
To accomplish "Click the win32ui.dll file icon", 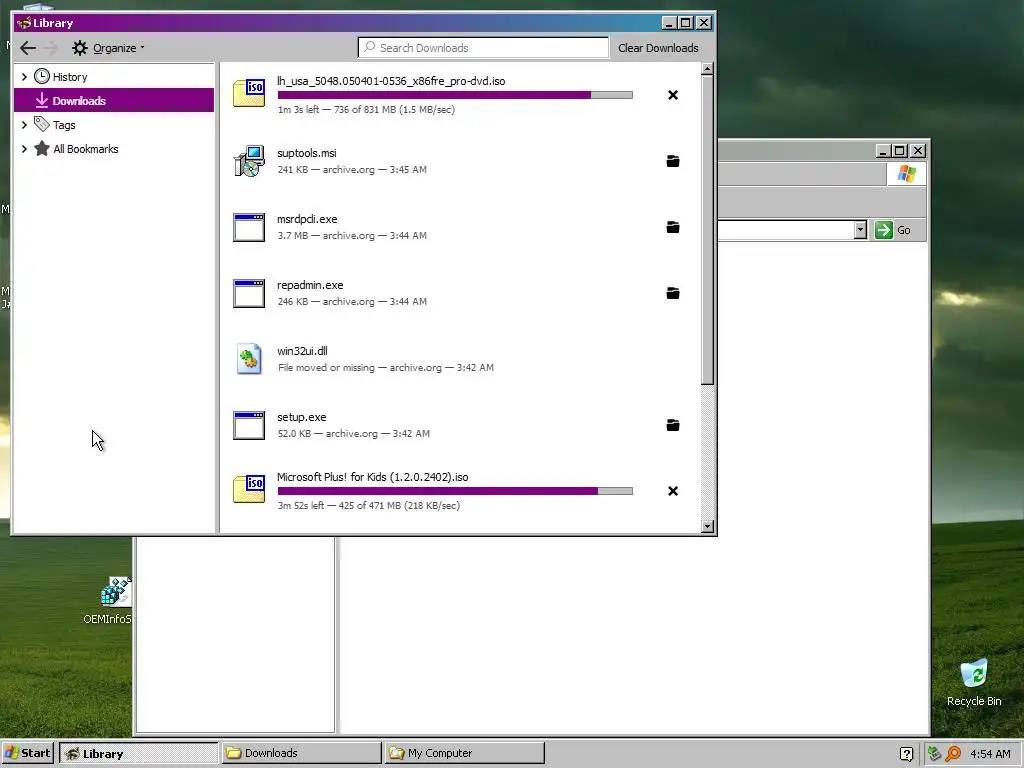I will point(249,359).
